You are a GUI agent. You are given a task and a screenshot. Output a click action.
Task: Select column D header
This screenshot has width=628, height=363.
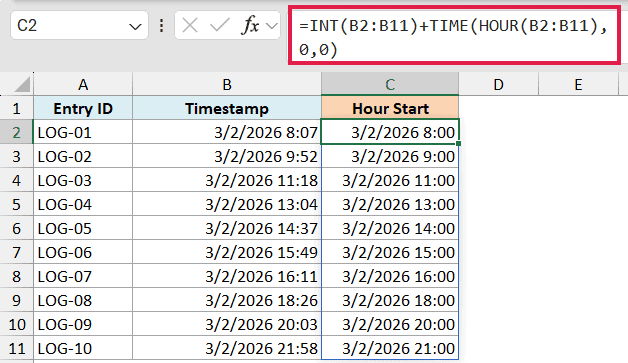click(x=498, y=85)
